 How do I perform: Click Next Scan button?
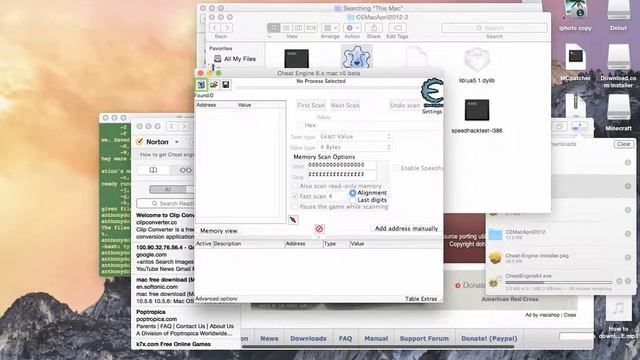click(345, 105)
